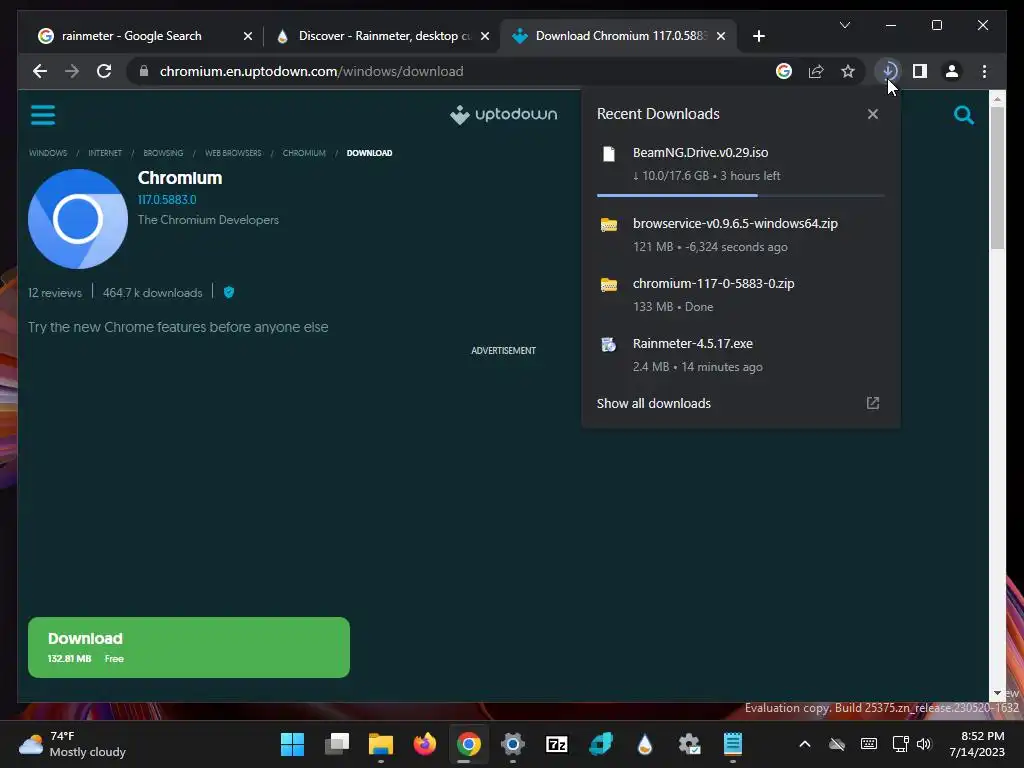The image size is (1024, 768).
Task: Open the tab search dropdown arrow
Action: [844, 25]
